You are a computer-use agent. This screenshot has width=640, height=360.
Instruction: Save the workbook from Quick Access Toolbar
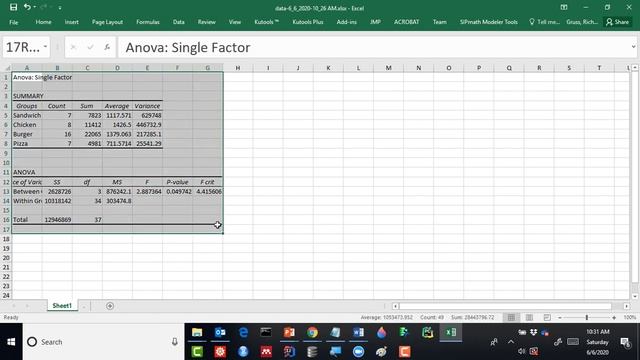(13, 7)
